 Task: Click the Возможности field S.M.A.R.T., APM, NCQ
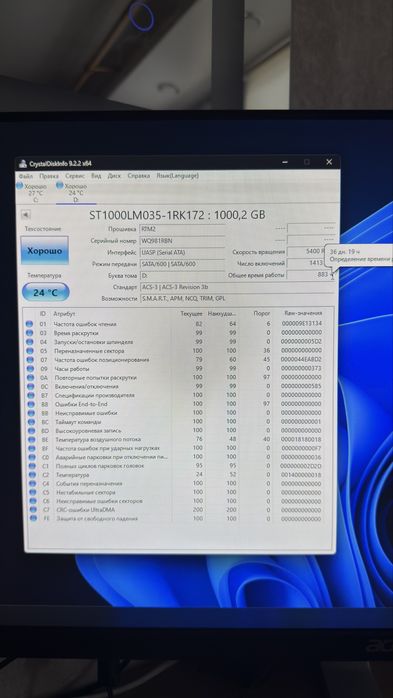click(x=237, y=299)
